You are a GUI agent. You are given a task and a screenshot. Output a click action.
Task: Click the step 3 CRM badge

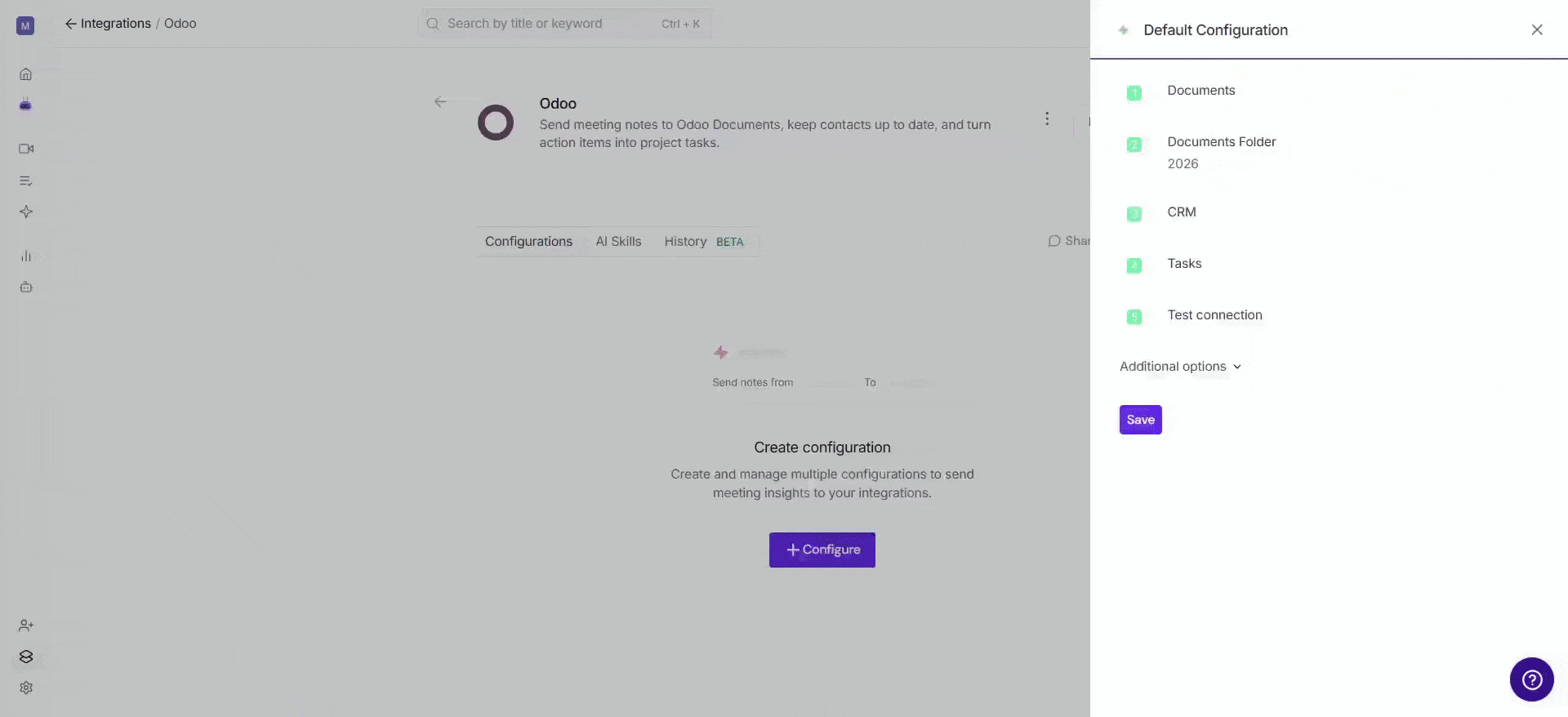coord(1134,214)
